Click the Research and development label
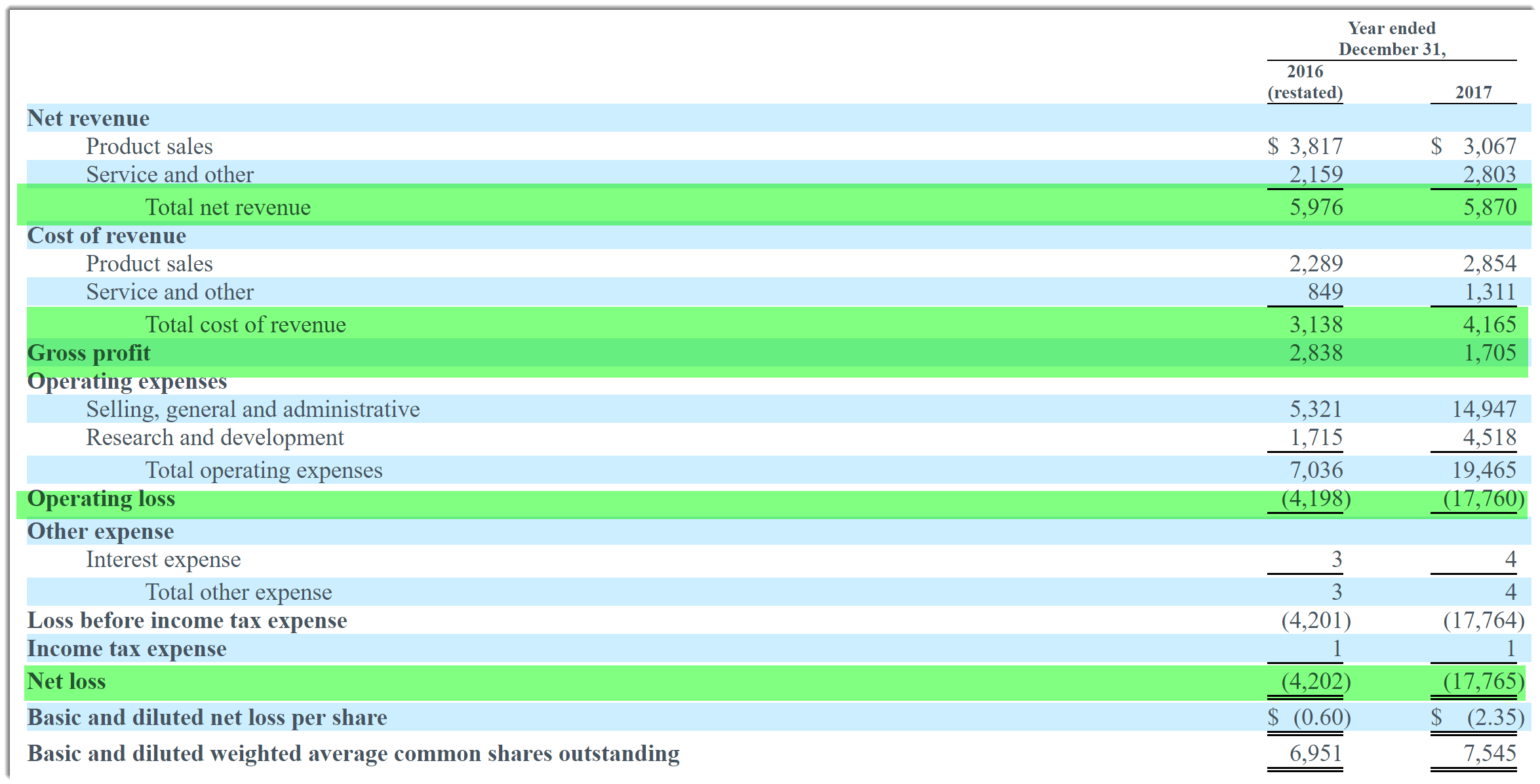The height and width of the screenshot is (784, 1540). tap(214, 437)
